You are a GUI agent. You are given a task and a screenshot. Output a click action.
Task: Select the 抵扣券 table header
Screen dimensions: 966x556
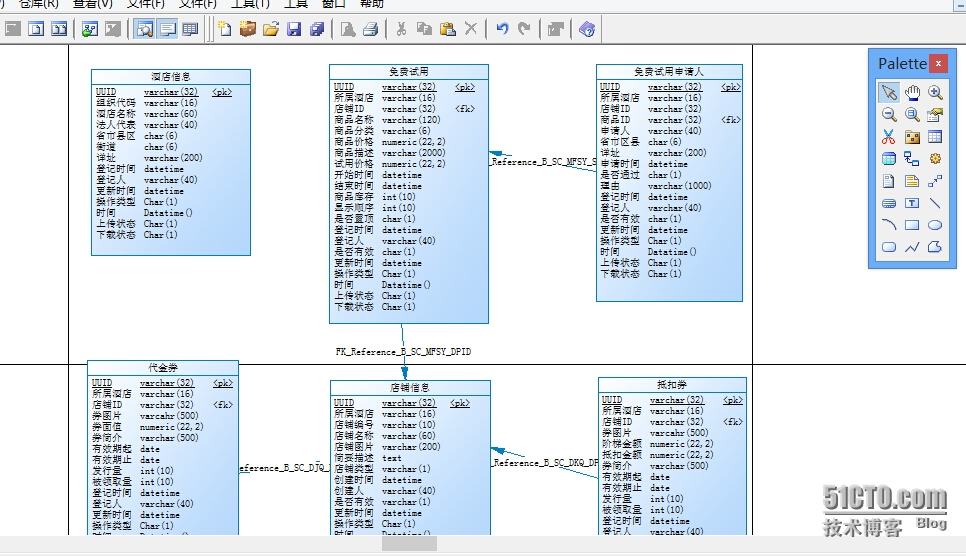(x=672, y=385)
